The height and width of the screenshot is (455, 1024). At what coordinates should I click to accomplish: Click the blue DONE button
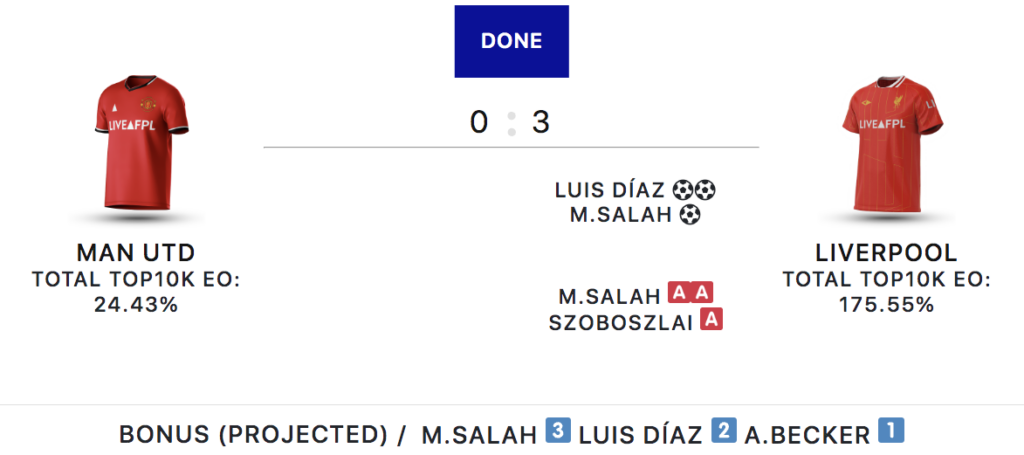[511, 41]
